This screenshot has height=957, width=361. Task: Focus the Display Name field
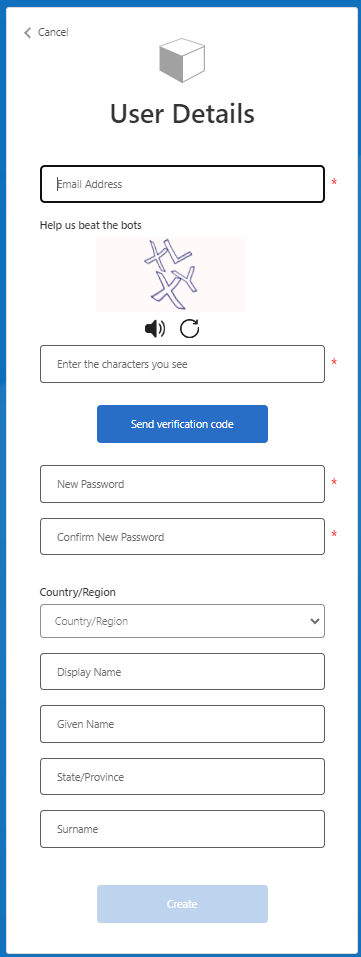pyautogui.click(x=182, y=672)
